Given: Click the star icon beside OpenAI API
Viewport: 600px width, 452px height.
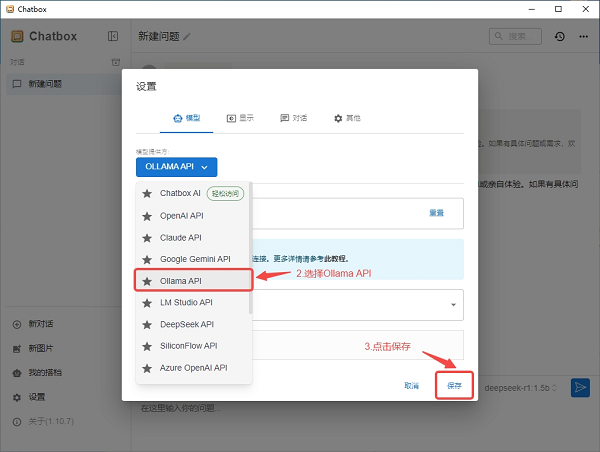Looking at the screenshot, I should coord(147,216).
